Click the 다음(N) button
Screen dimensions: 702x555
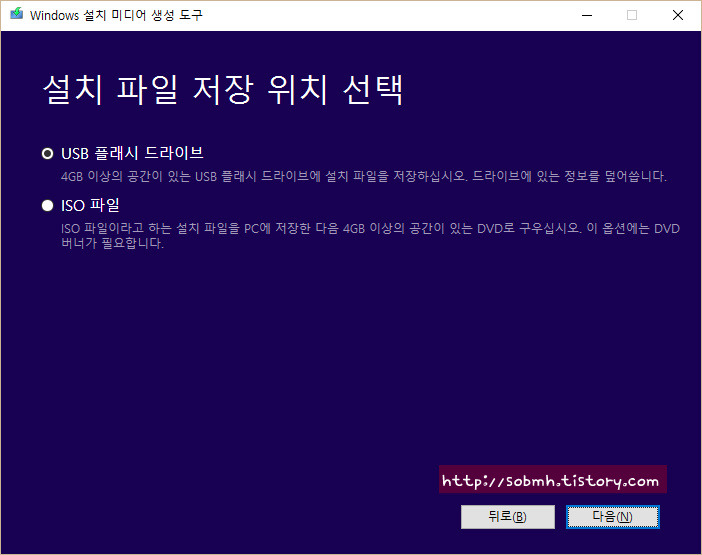pos(612,517)
